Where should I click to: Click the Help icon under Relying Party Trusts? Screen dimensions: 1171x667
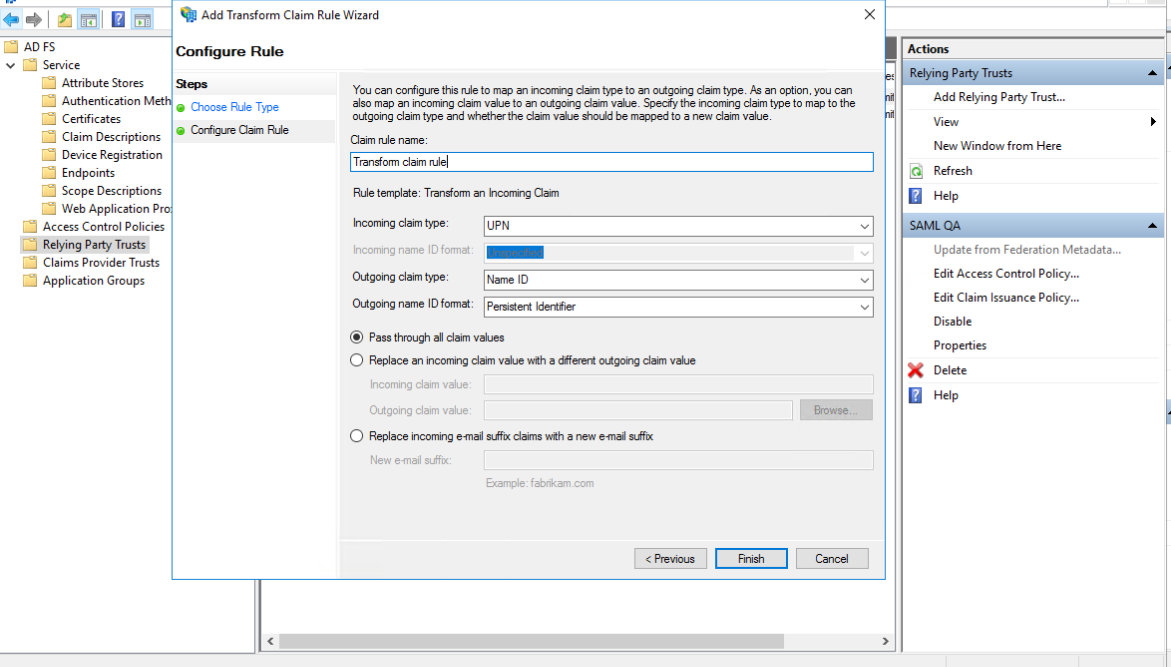pos(916,196)
